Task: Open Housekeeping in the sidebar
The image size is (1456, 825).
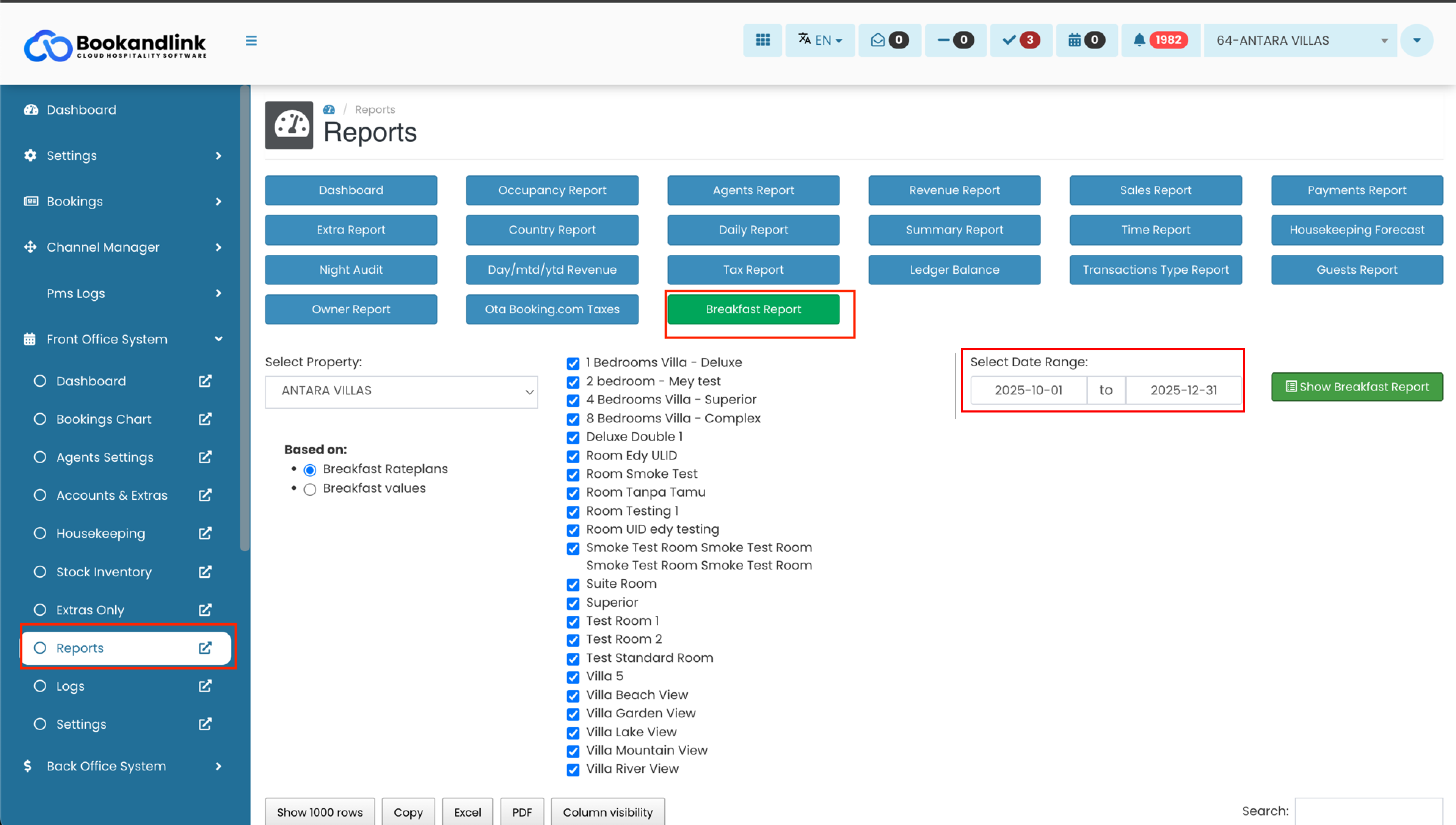Action: pyautogui.click(x=100, y=534)
